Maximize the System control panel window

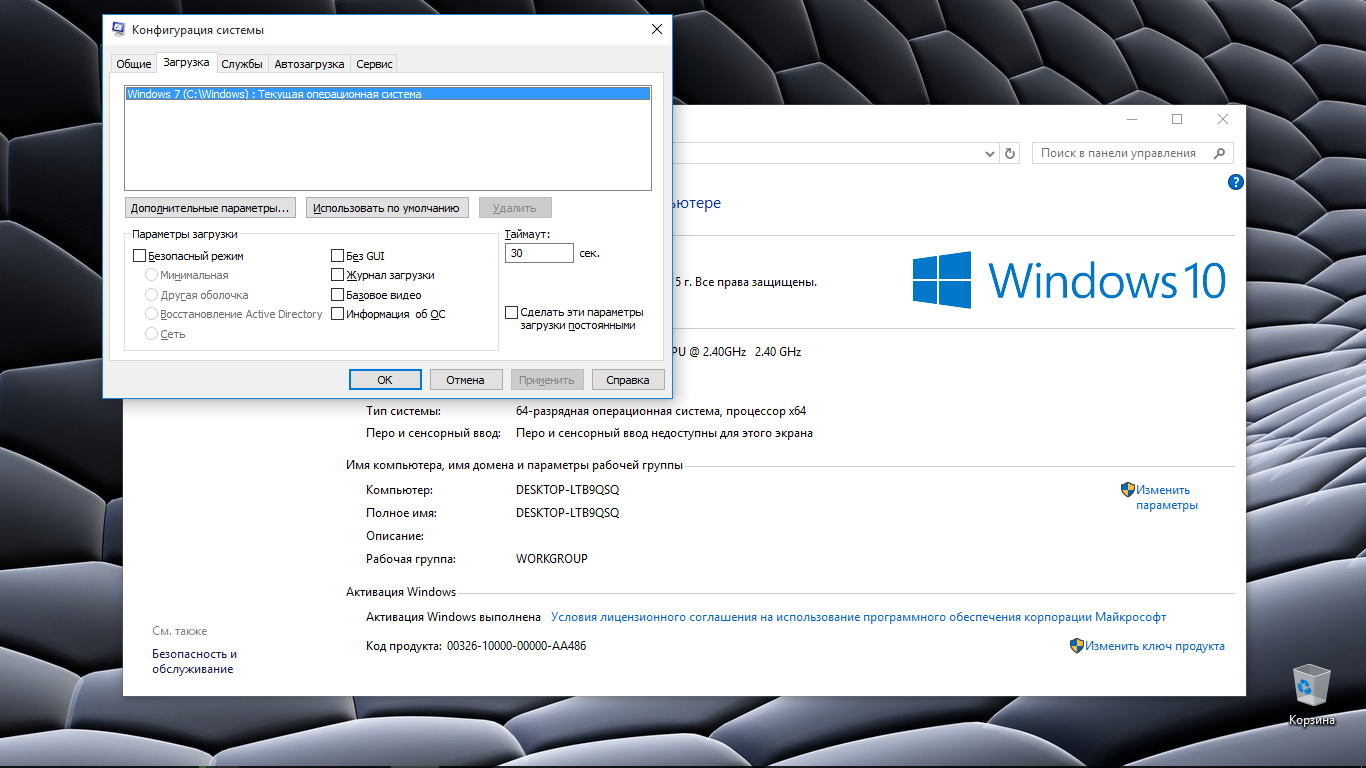(1177, 119)
